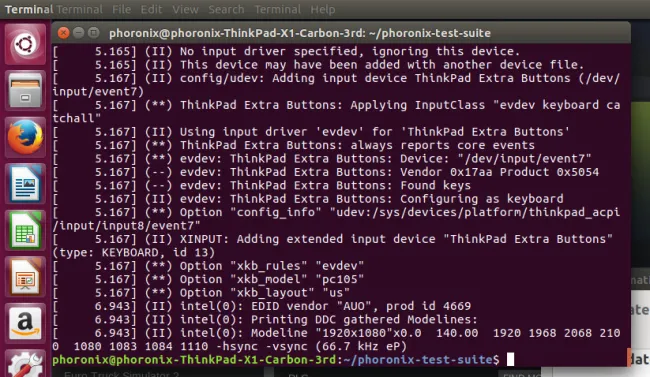650x377 pixels.
Task: Open LibreOffice Impress from the launcher
Action: [25, 277]
